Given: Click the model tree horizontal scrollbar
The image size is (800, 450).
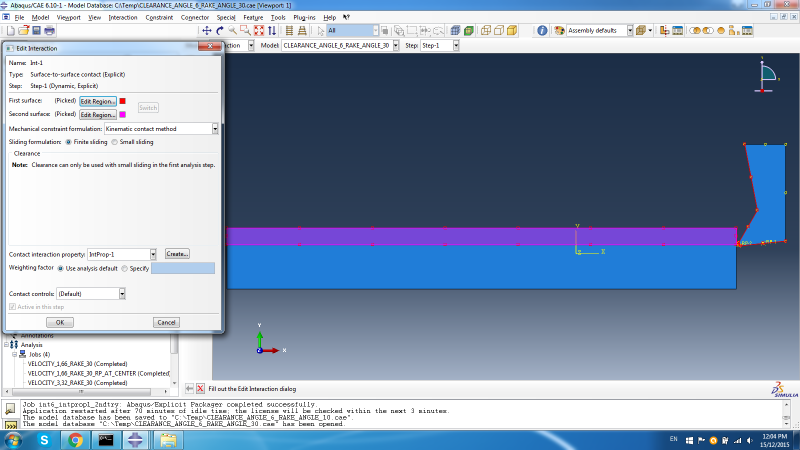Looking at the screenshot, I should click(81, 392).
